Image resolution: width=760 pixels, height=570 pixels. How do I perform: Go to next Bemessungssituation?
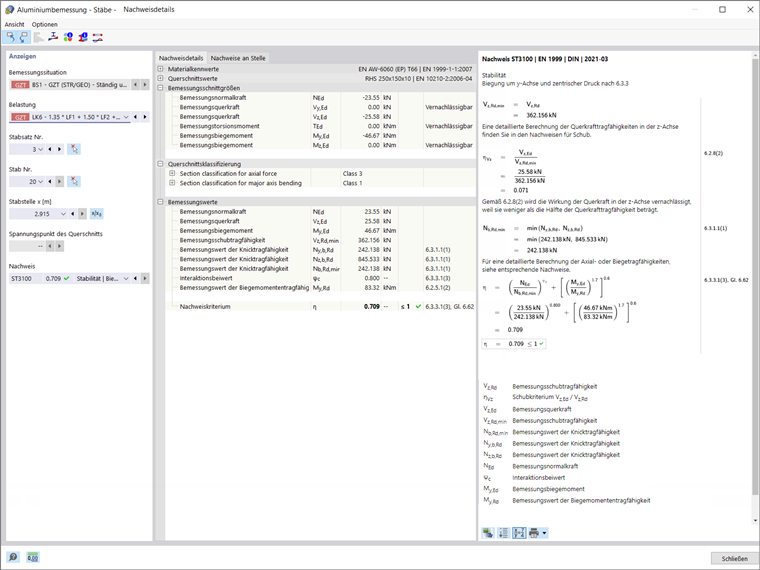point(144,85)
